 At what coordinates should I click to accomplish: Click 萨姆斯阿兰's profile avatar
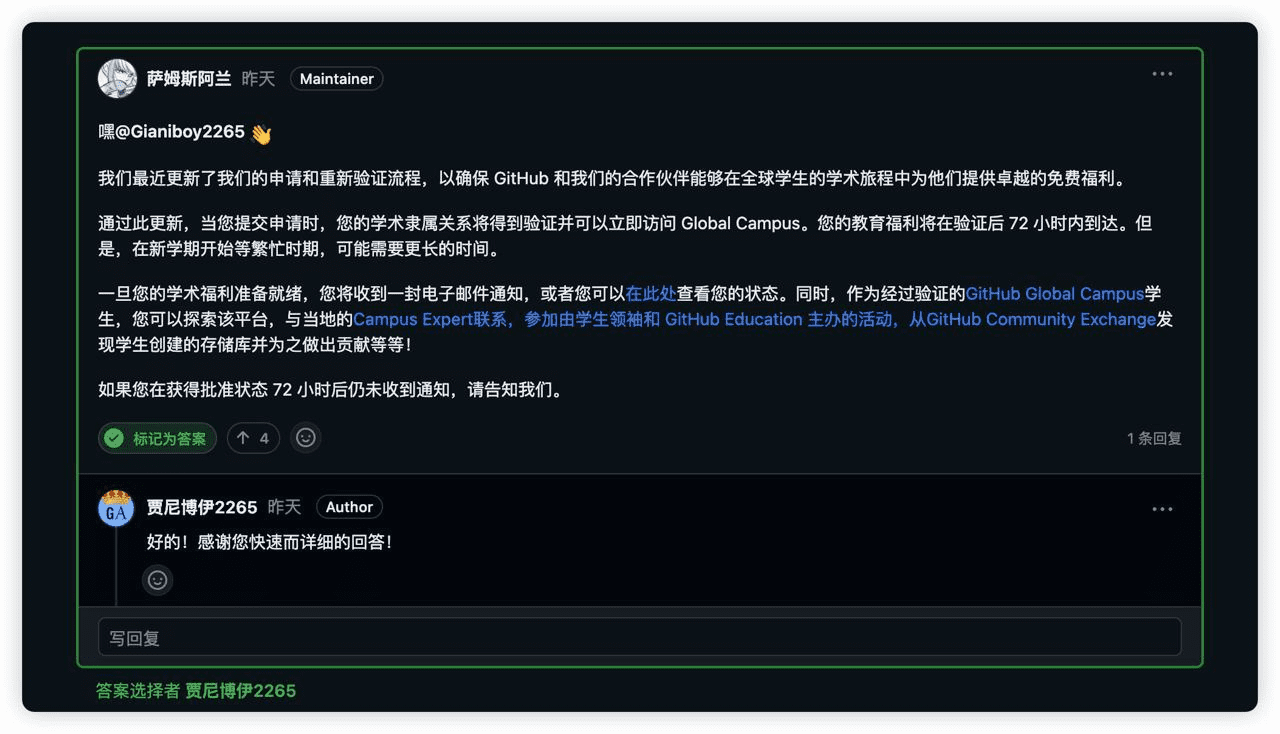coord(117,78)
